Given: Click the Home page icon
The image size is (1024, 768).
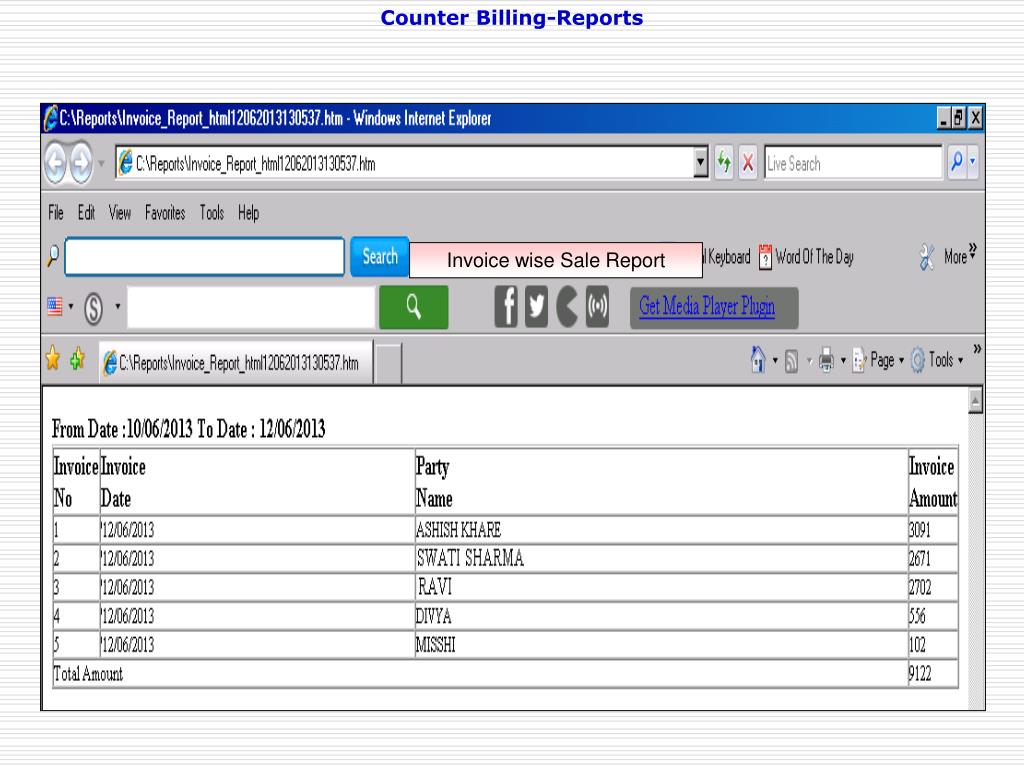Looking at the screenshot, I should [x=758, y=359].
